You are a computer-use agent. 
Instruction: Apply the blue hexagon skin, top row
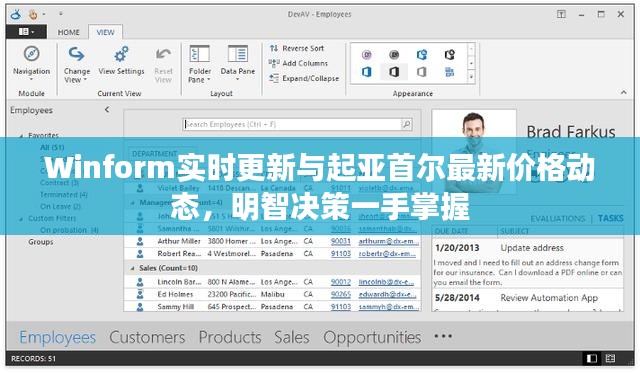(x=422, y=54)
